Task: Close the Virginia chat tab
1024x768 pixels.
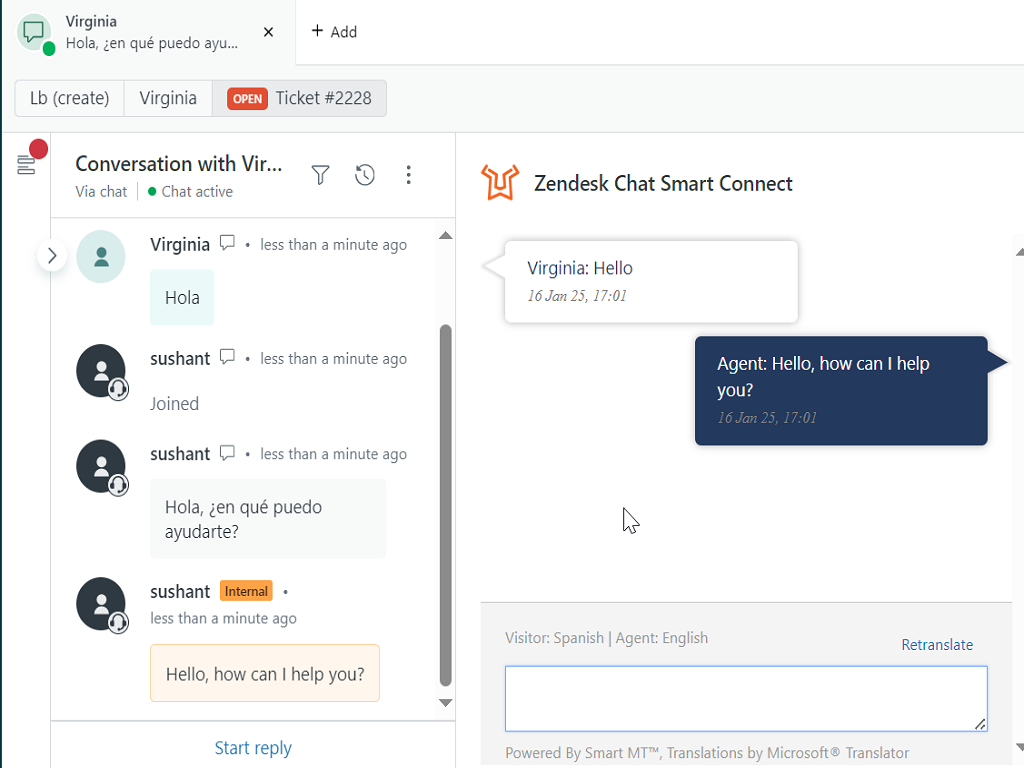Action: pos(268,31)
